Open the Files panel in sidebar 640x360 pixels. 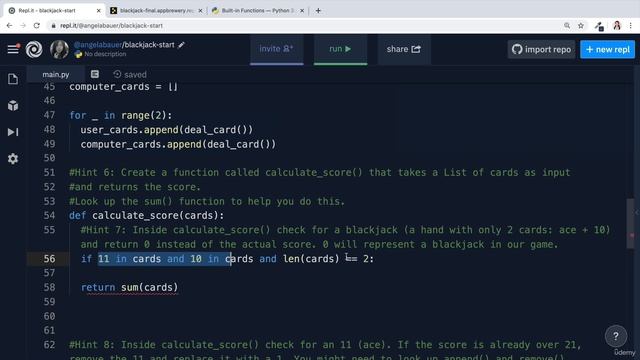(x=13, y=79)
